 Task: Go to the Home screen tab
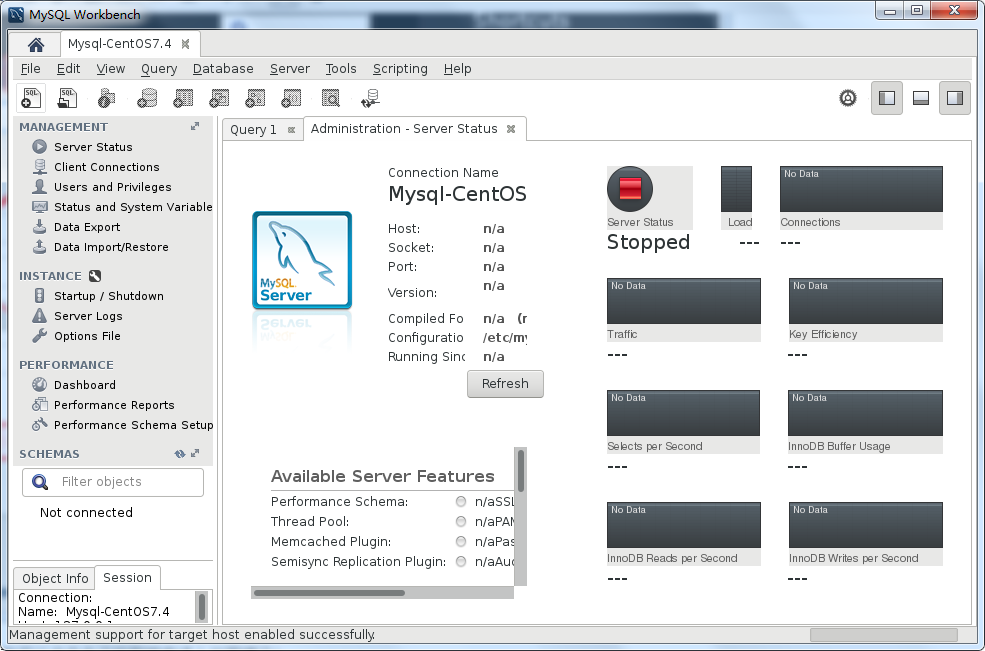[36, 45]
